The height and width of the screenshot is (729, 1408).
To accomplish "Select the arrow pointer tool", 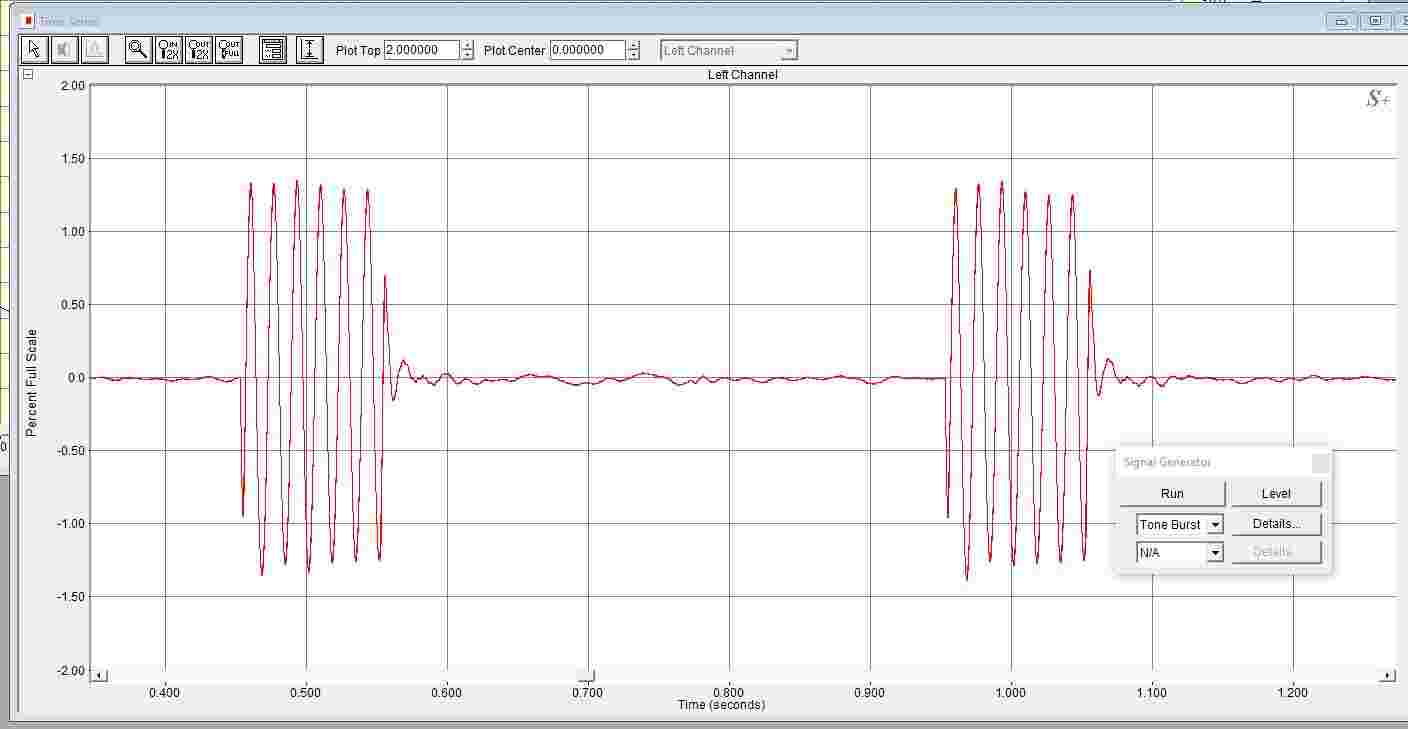I will (x=35, y=49).
